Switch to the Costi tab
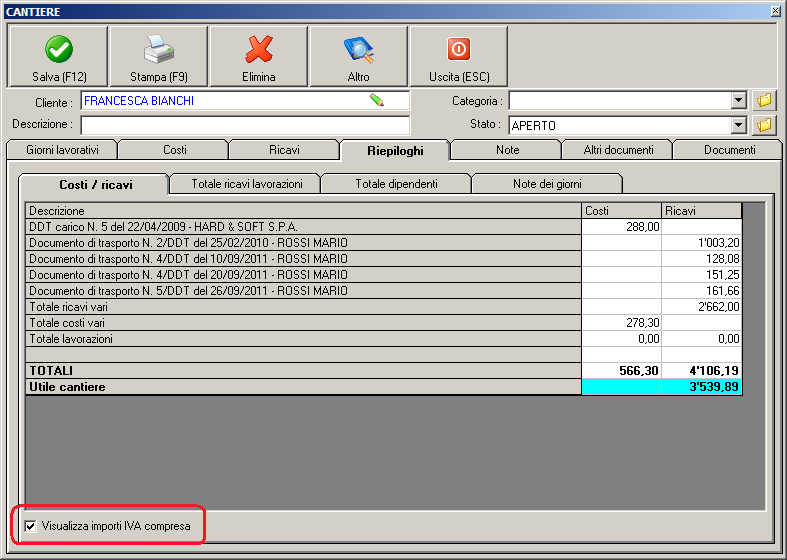Image resolution: width=787 pixels, height=560 pixels. pyautogui.click(x=174, y=150)
